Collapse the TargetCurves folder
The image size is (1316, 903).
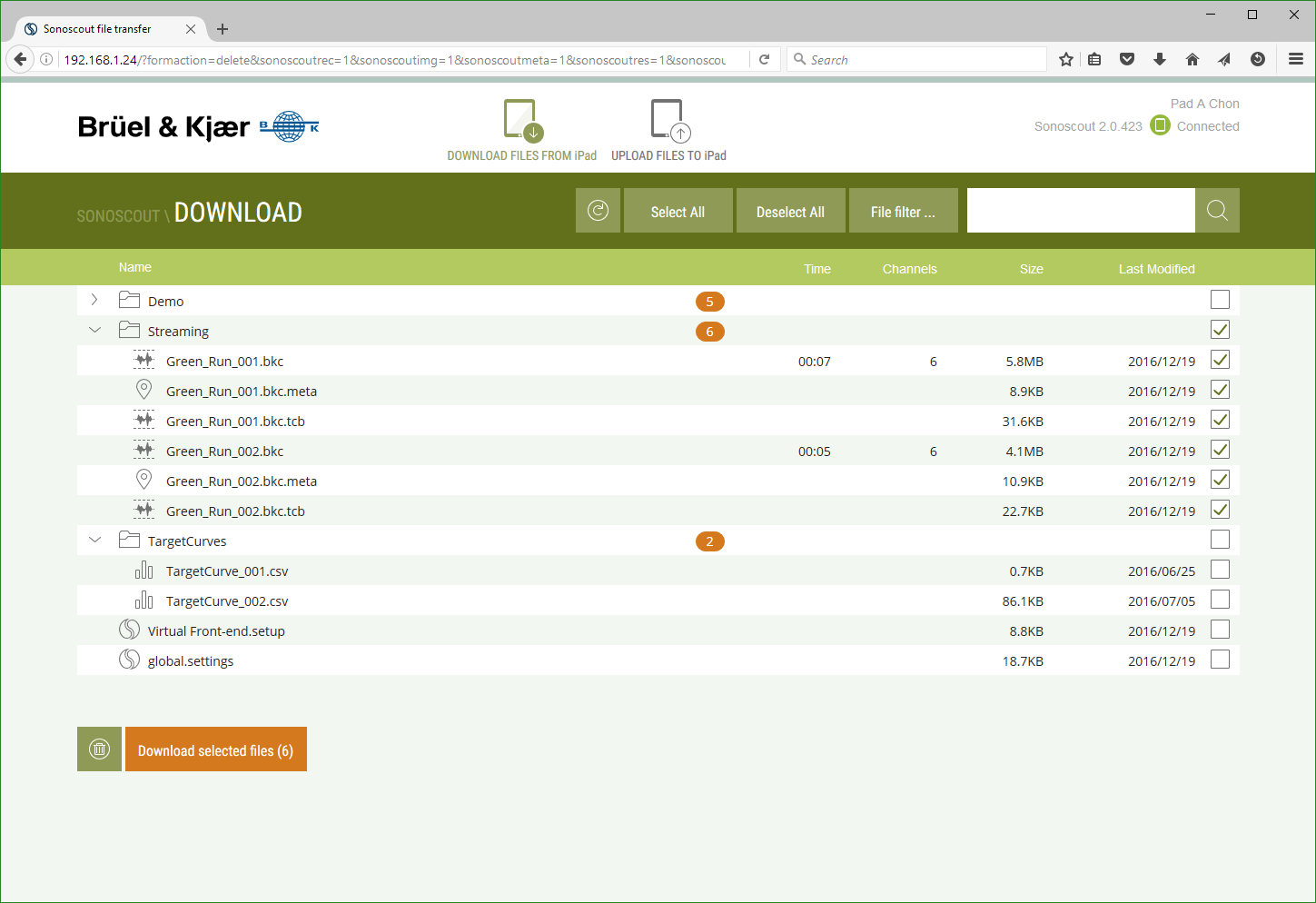tap(94, 541)
